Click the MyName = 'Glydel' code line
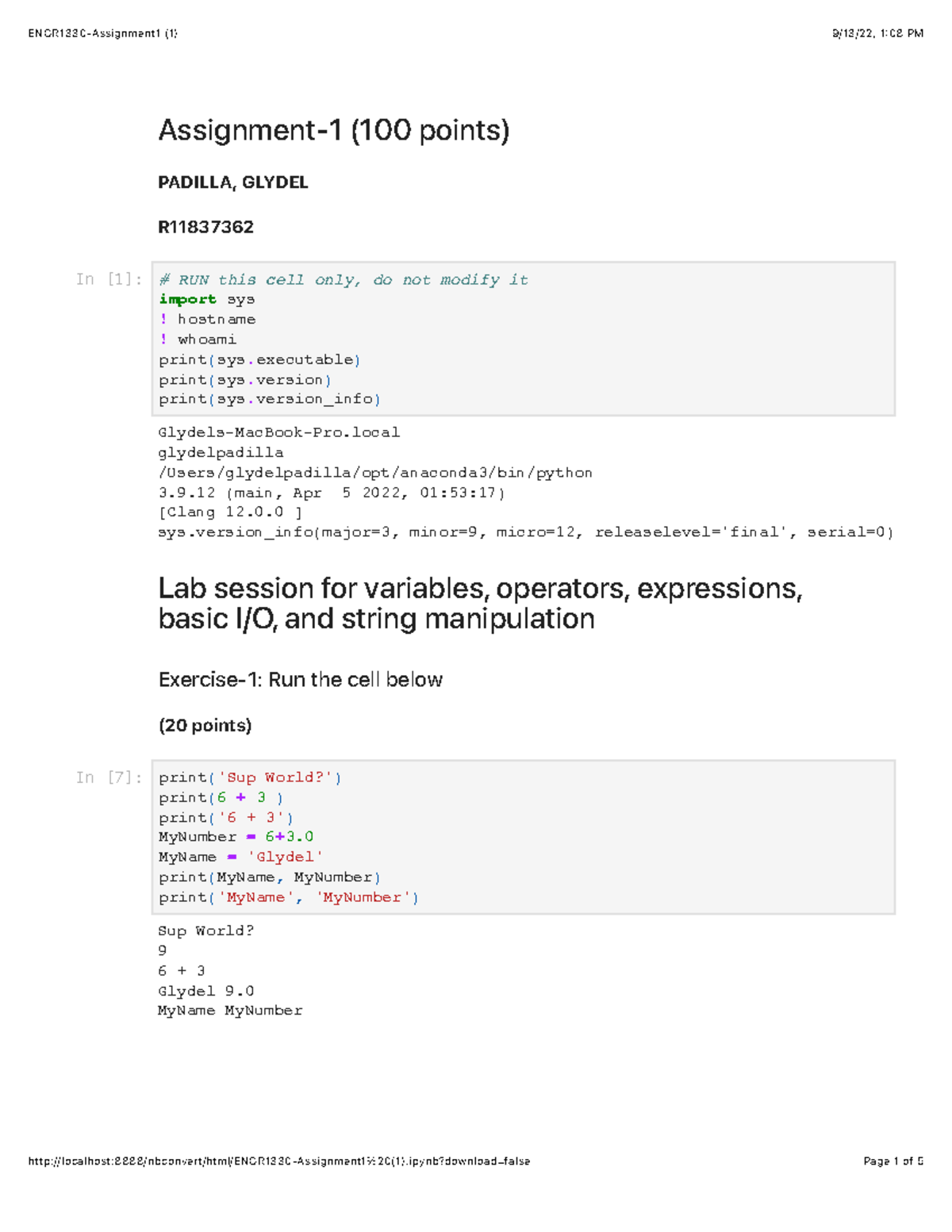Viewport: 952px width, 1232px height. (240, 857)
